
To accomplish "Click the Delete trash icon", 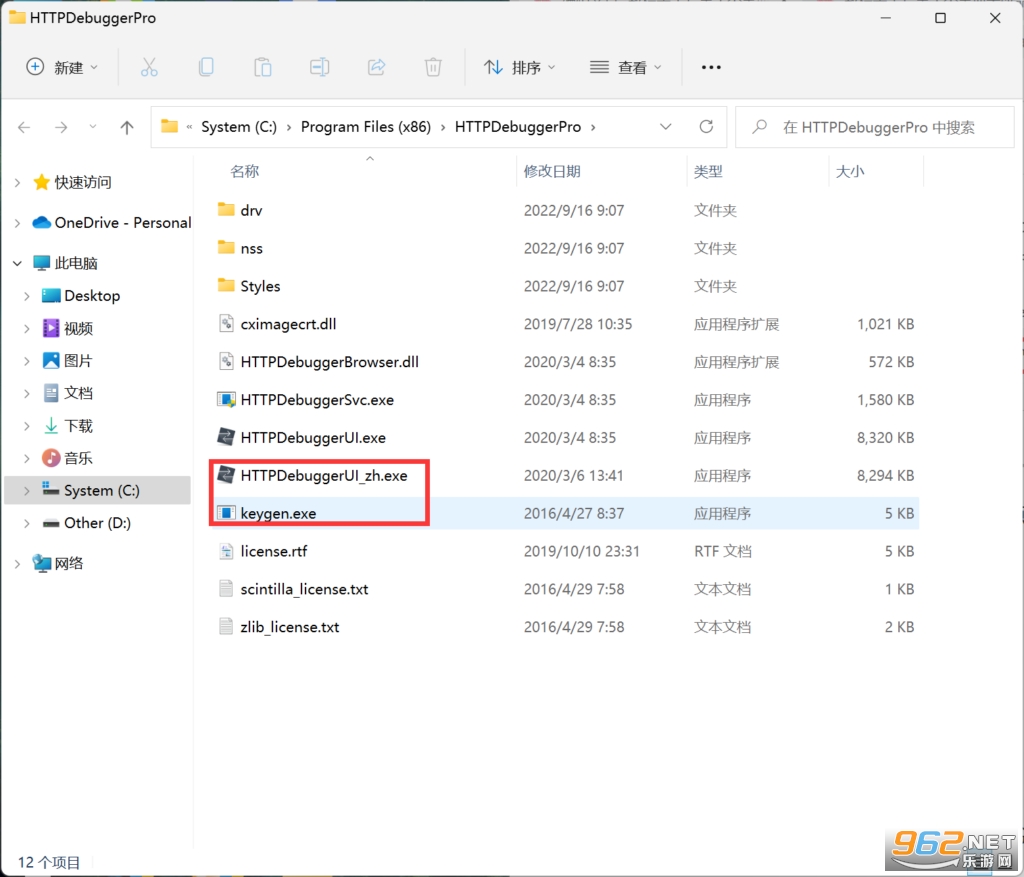I will click(x=433, y=67).
